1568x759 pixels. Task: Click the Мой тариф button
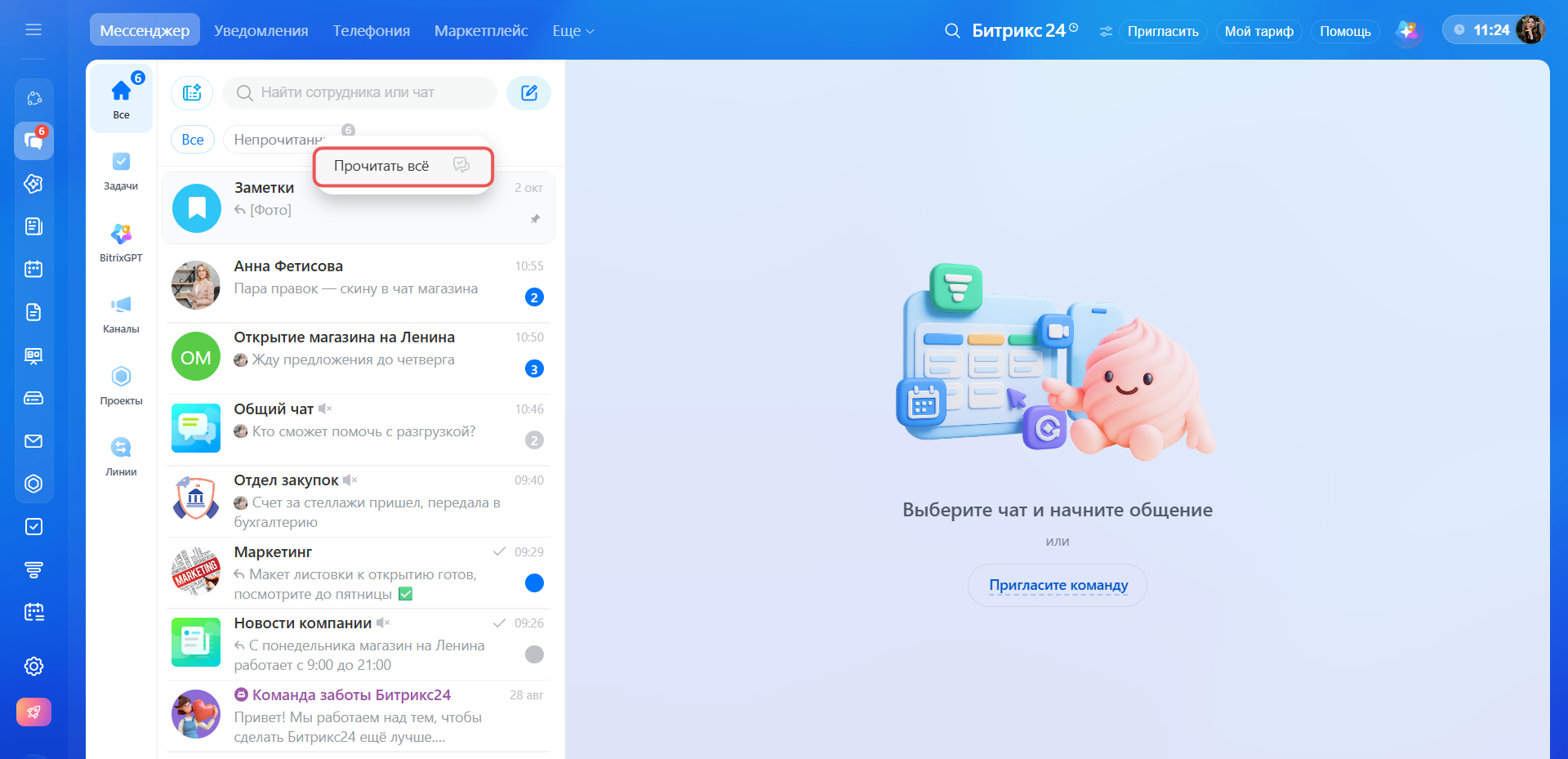click(1258, 31)
